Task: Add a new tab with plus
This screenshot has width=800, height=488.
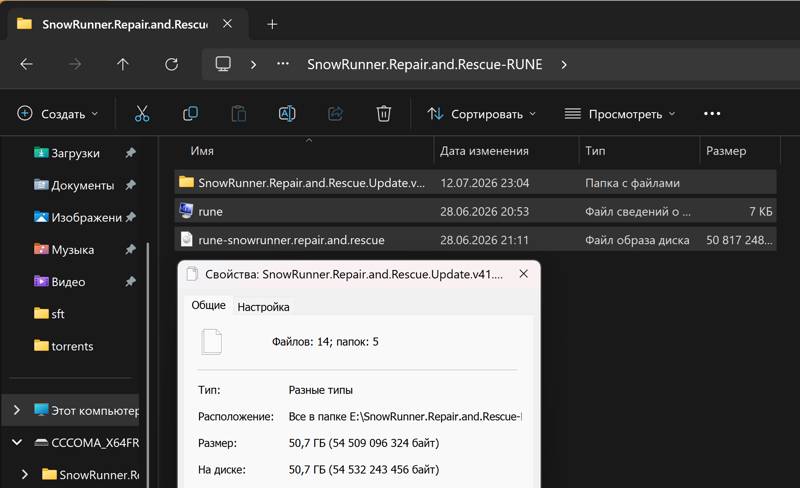Action: point(272,24)
